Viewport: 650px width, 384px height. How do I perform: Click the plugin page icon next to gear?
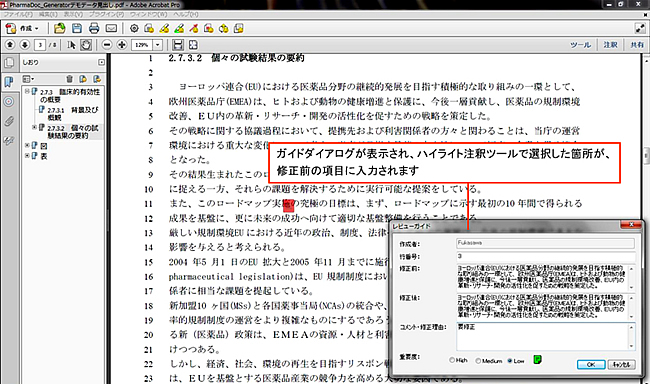point(149,28)
